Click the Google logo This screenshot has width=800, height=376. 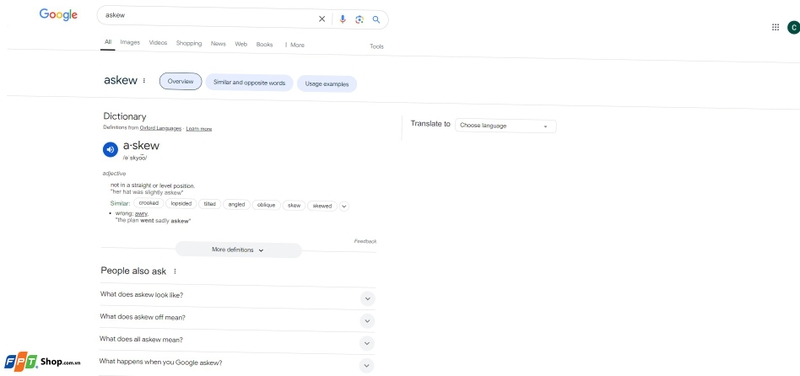[59, 15]
